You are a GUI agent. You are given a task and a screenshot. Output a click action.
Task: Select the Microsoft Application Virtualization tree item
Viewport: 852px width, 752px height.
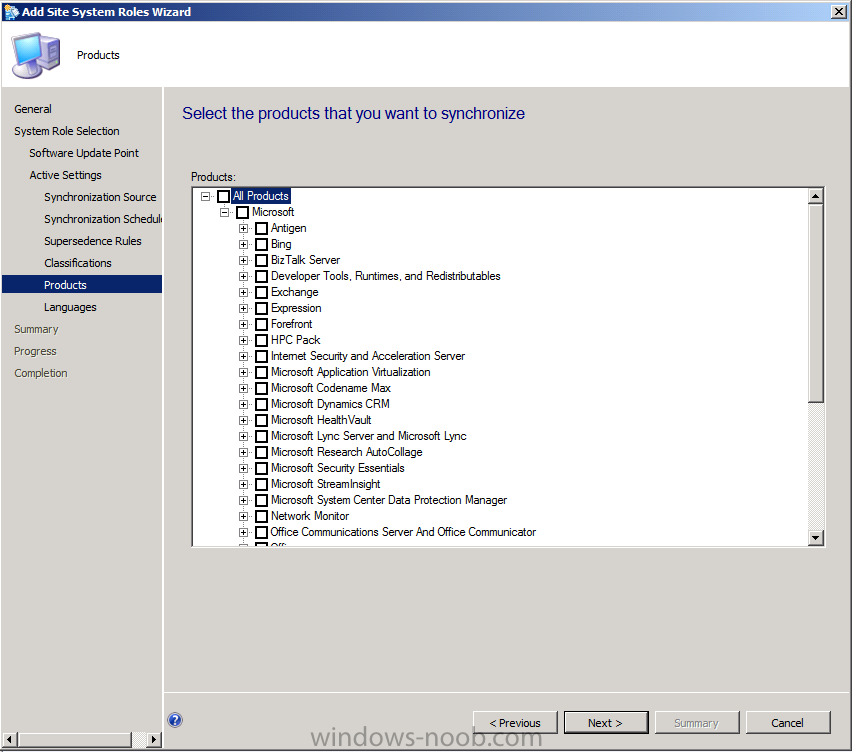pyautogui.click(x=350, y=372)
